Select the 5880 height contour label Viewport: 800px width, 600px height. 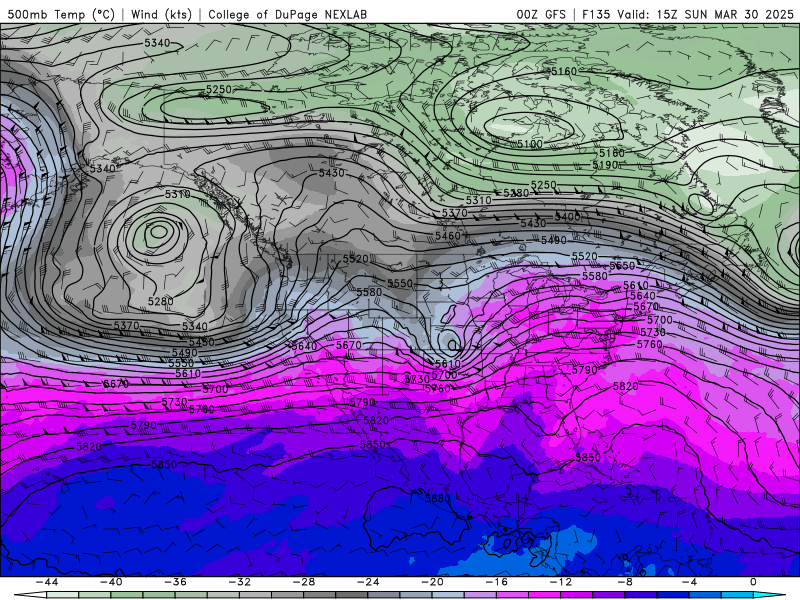point(437,498)
